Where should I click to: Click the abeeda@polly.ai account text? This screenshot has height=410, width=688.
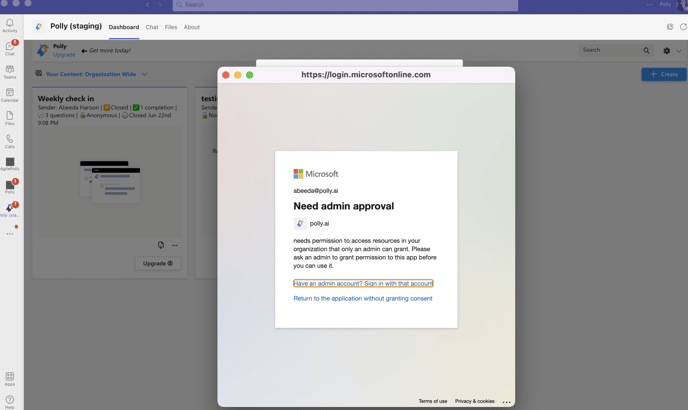[315, 191]
